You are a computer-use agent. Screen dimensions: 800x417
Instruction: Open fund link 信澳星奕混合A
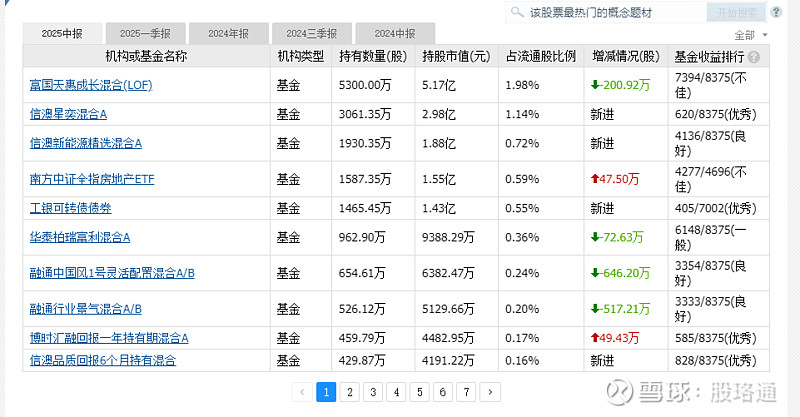click(68, 114)
